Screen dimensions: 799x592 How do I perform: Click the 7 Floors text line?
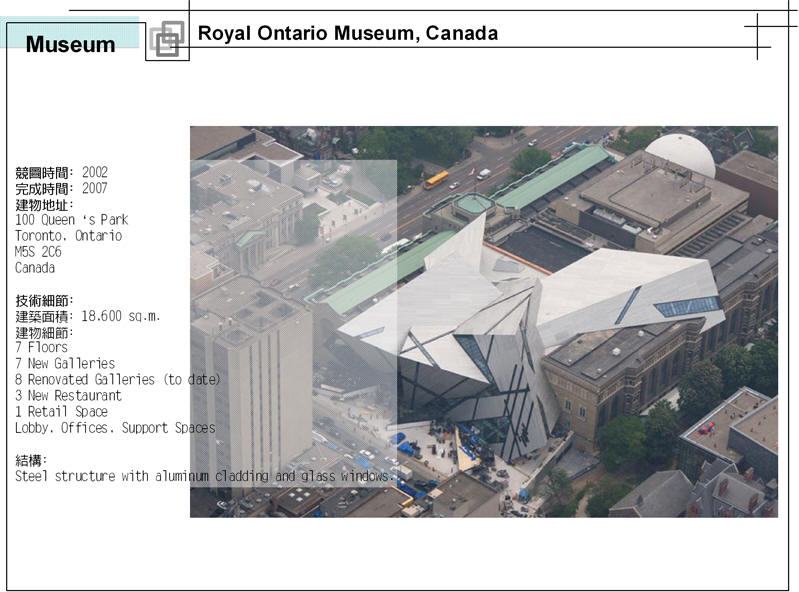tap(41, 348)
